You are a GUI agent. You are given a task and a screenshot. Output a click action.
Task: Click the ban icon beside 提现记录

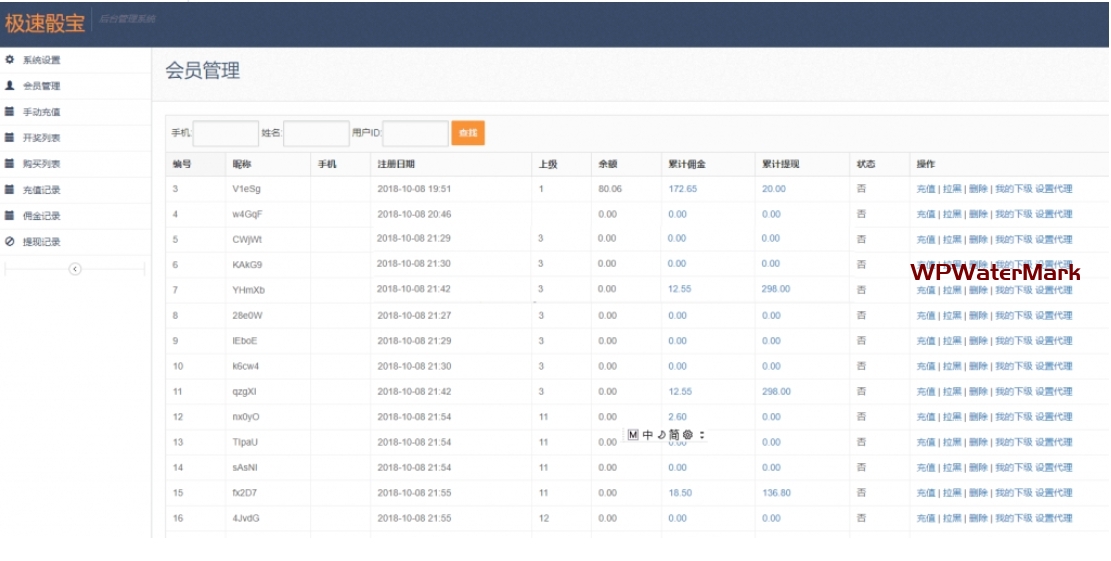pos(9,242)
